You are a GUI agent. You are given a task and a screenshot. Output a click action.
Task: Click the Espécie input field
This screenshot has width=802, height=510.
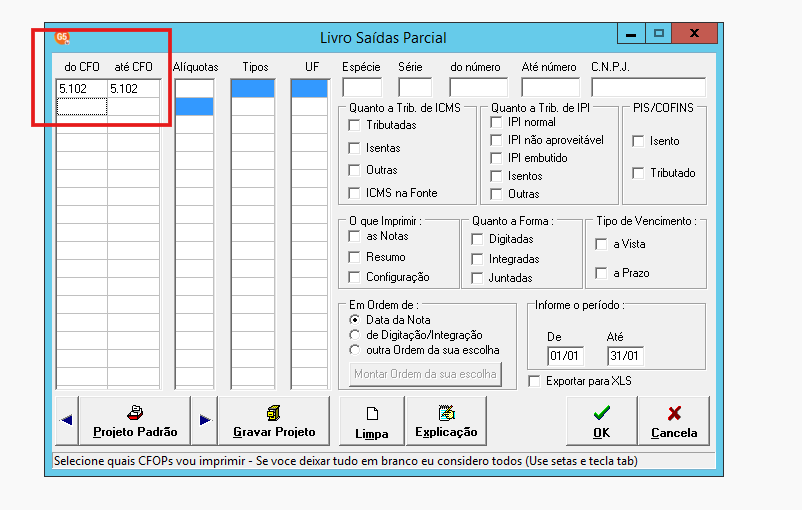click(x=362, y=87)
